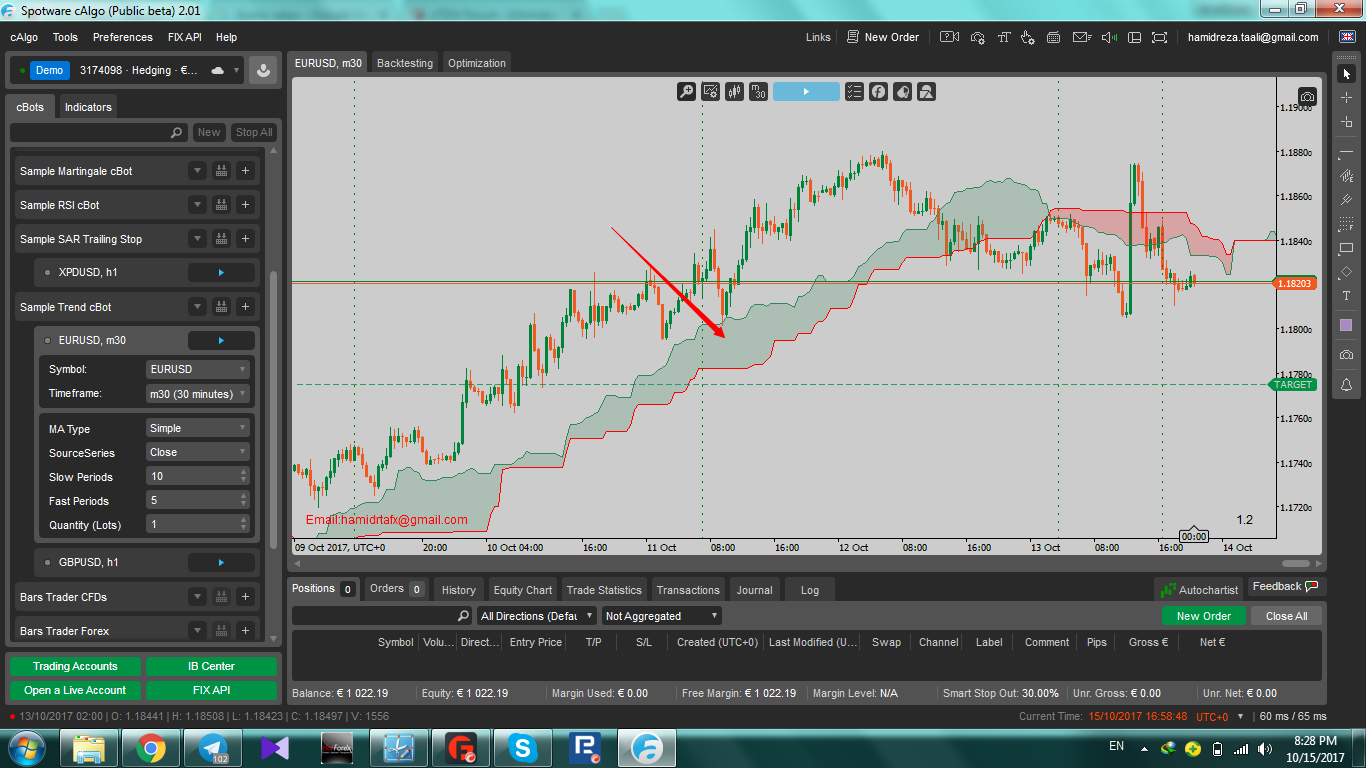Switch to the Backtesting tab

tap(404, 63)
